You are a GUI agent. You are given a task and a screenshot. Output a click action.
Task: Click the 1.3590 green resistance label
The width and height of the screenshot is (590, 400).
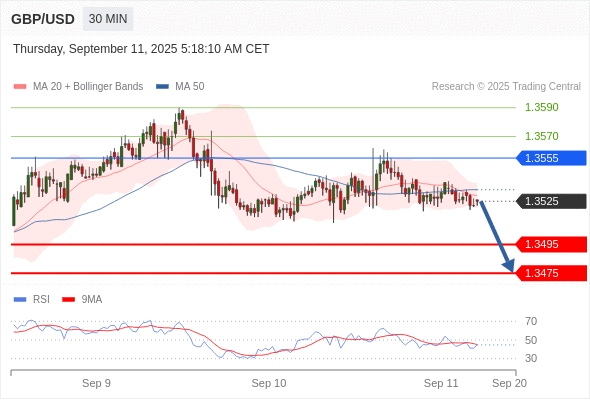point(541,107)
